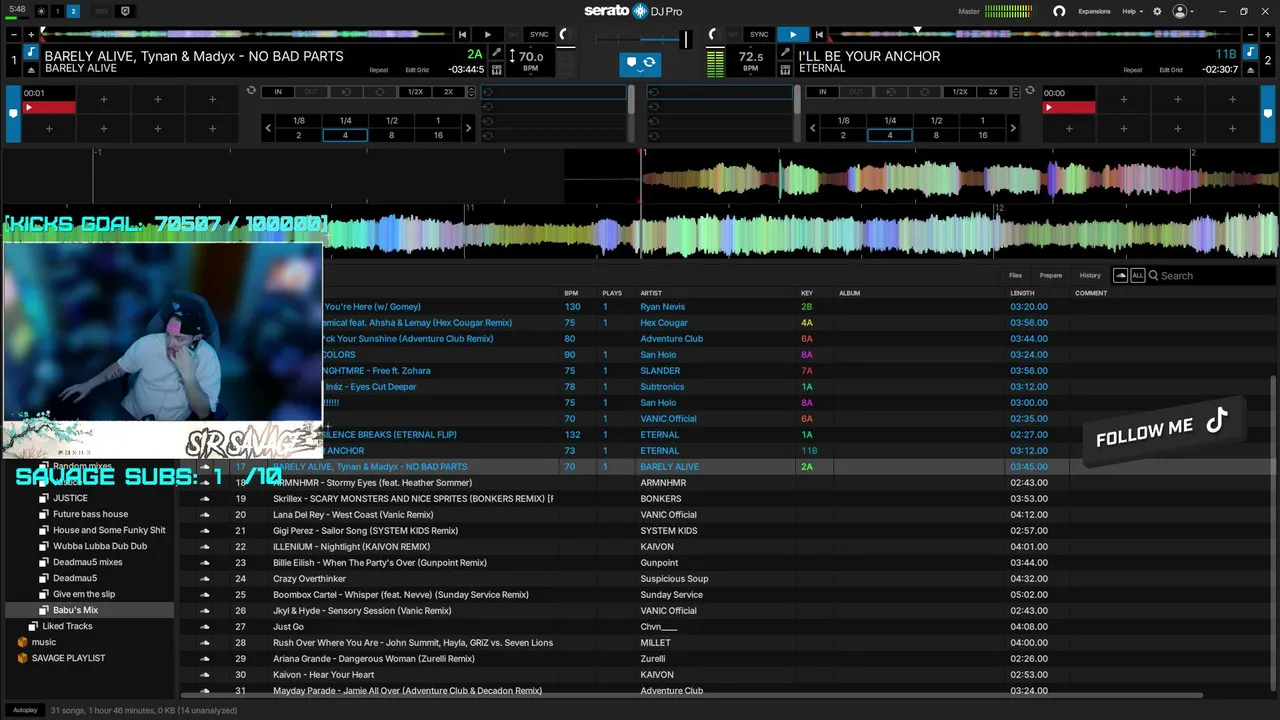The width and height of the screenshot is (1280, 720).
Task: Set loop IN point on deck 2
Action: point(823,92)
